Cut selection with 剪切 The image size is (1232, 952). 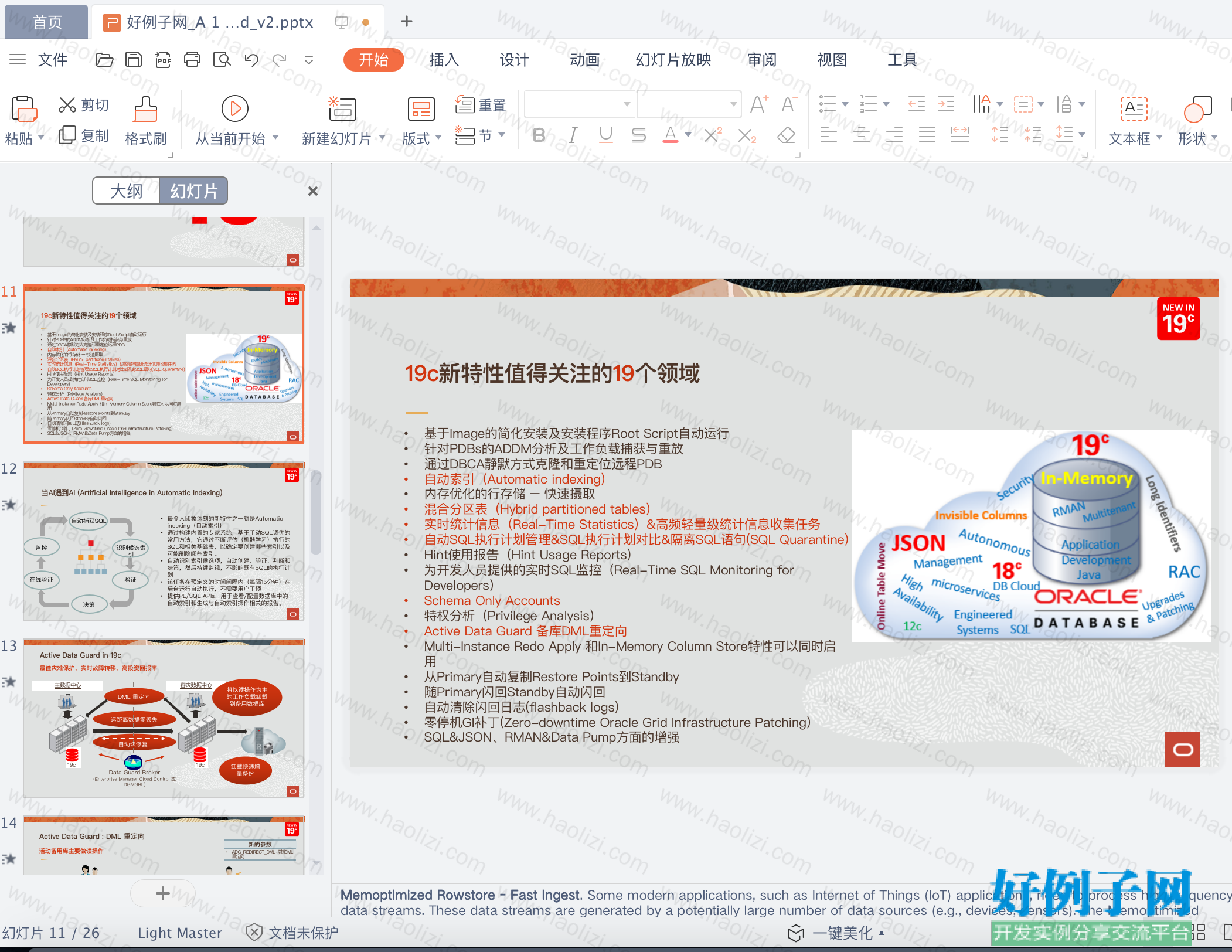[84, 106]
